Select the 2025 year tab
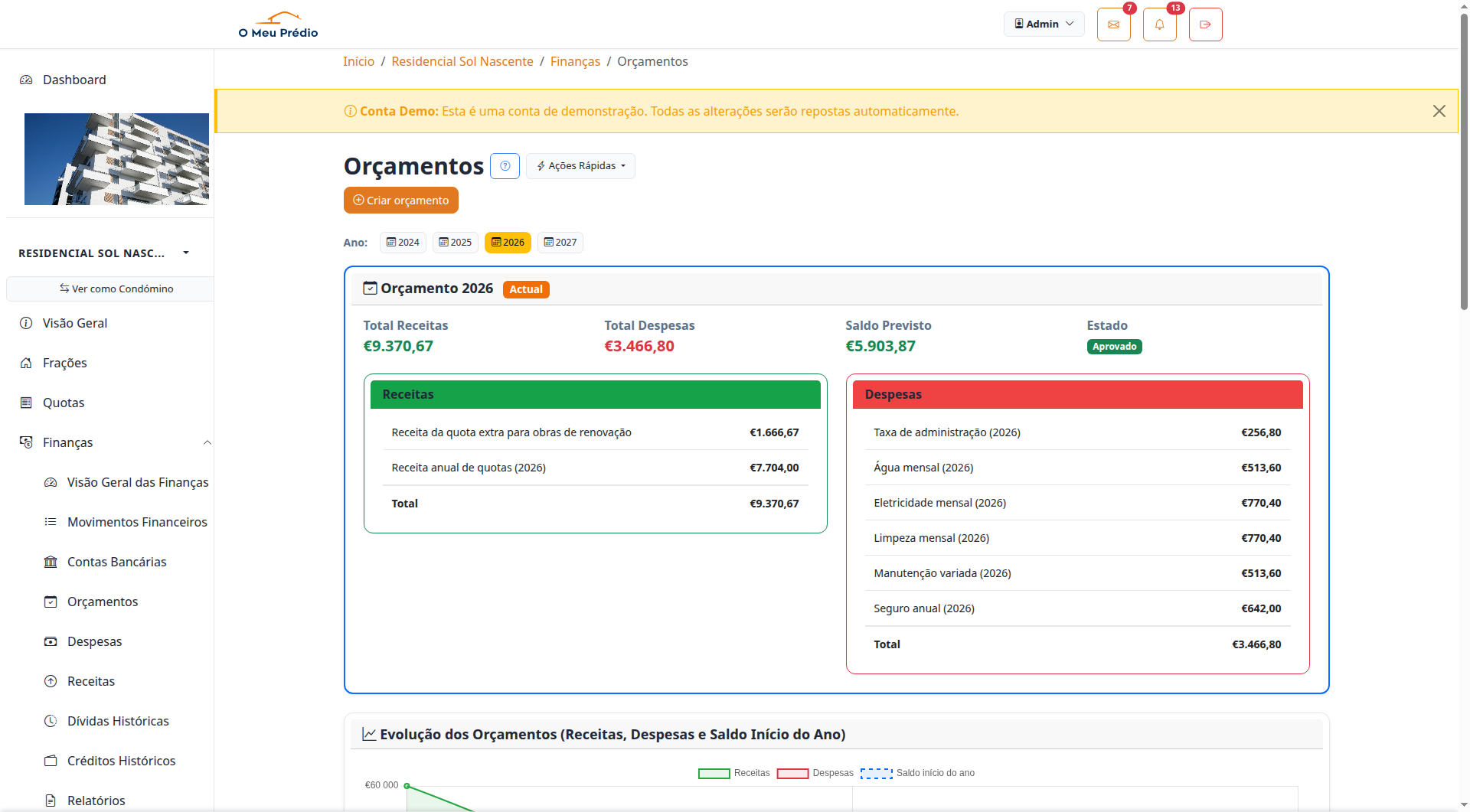Viewport: 1470px width, 812px height. click(x=455, y=243)
